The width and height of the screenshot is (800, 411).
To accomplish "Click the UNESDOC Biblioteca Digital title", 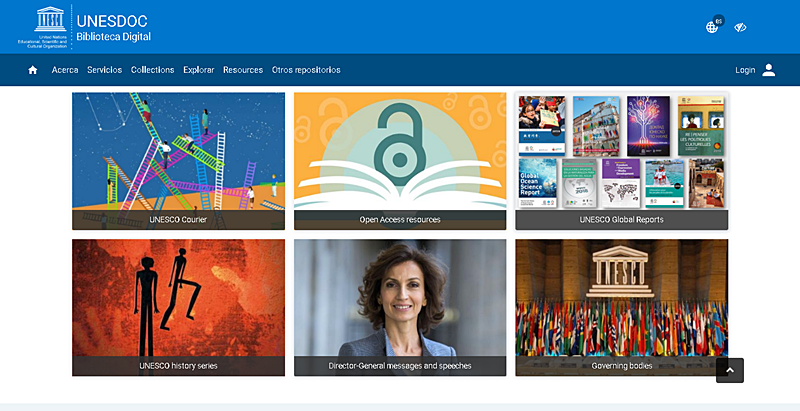I will 113,28.
